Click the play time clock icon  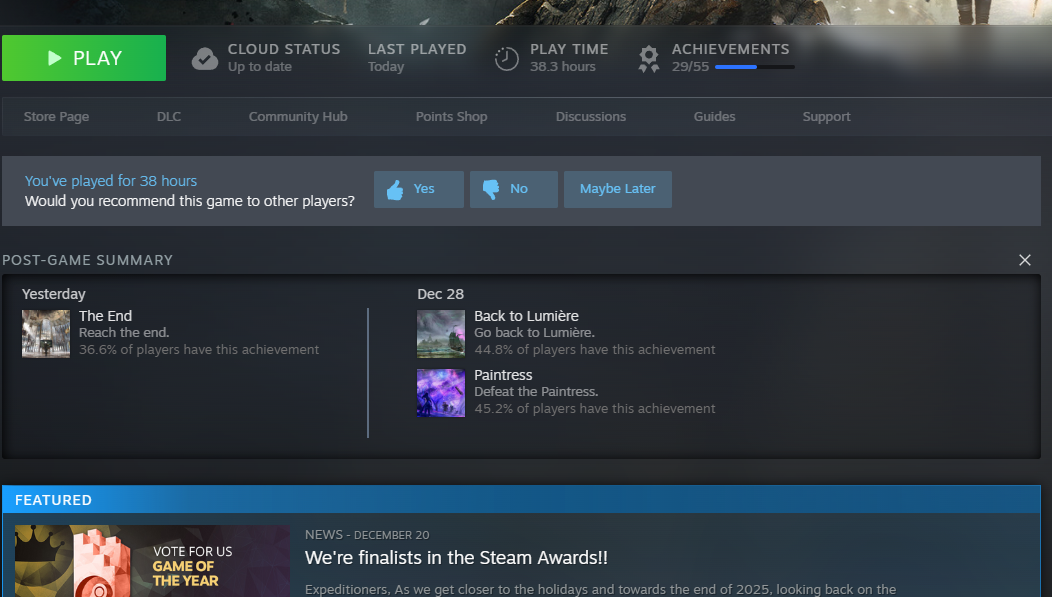click(x=507, y=59)
